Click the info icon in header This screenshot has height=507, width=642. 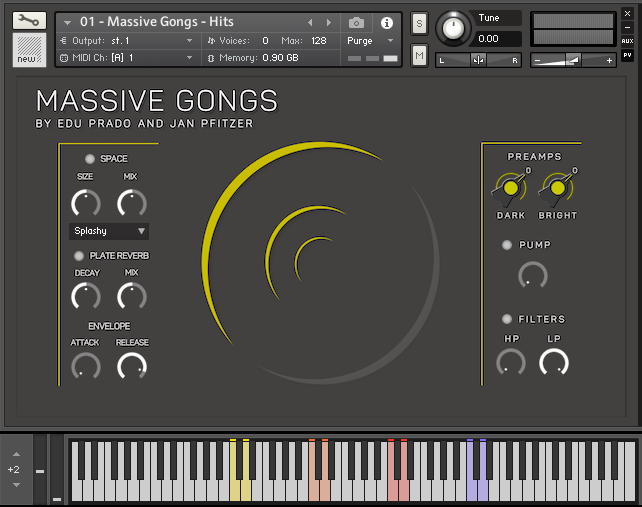pos(386,22)
